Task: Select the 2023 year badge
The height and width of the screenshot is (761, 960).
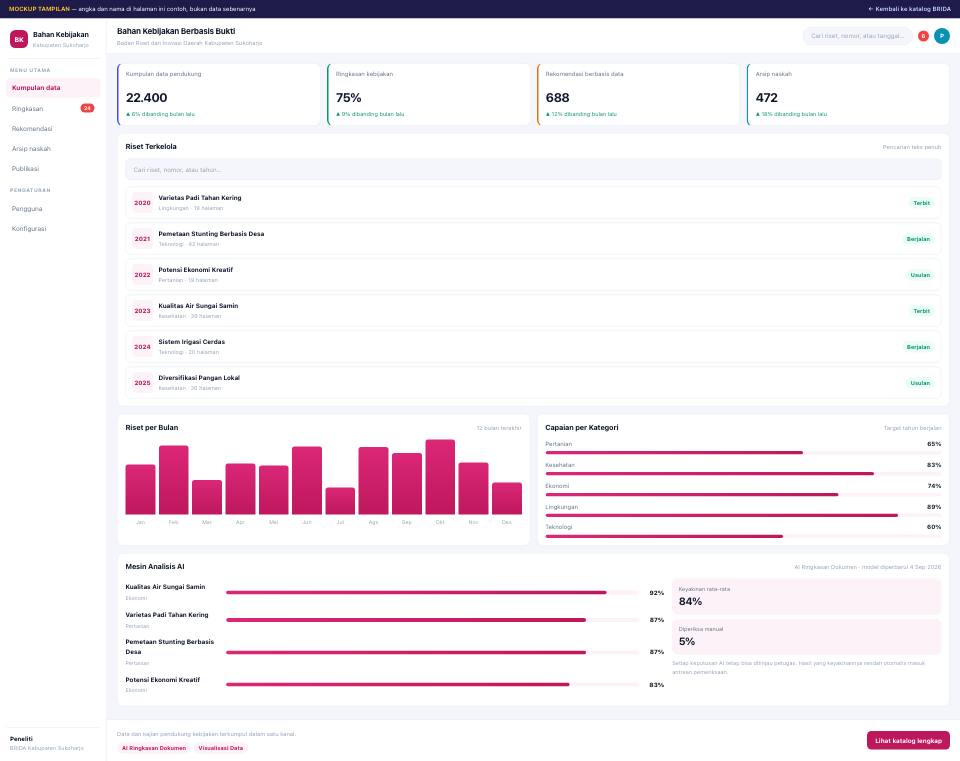Action: (142, 311)
